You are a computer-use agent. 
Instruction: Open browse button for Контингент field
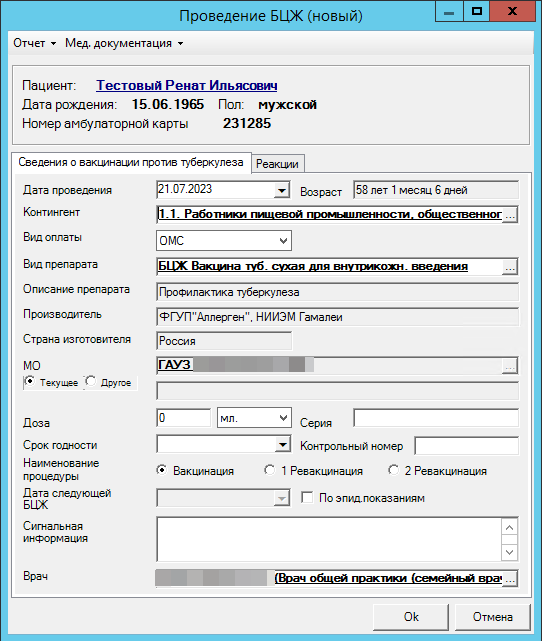tap(510, 215)
